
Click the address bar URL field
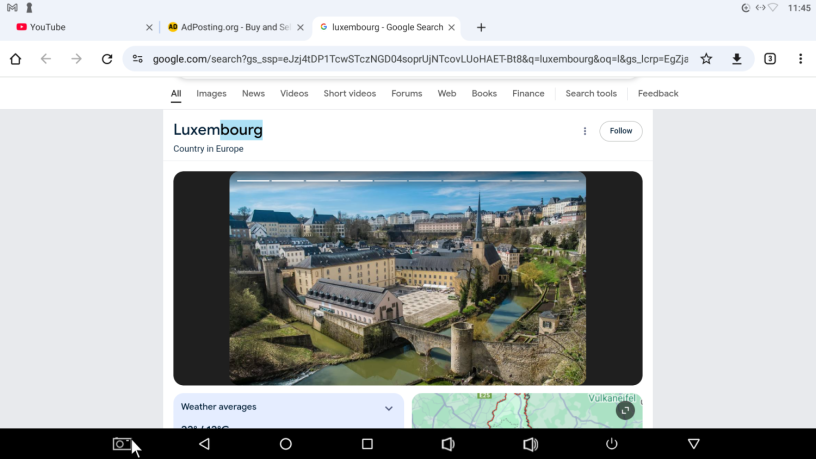420,59
